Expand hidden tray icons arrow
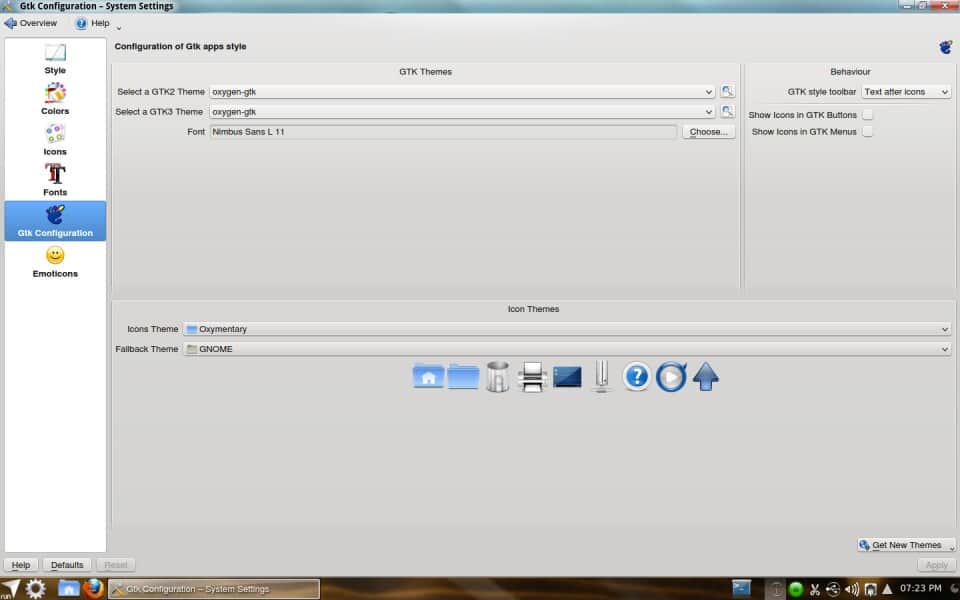Viewport: 960px width, 600px height. coord(887,590)
